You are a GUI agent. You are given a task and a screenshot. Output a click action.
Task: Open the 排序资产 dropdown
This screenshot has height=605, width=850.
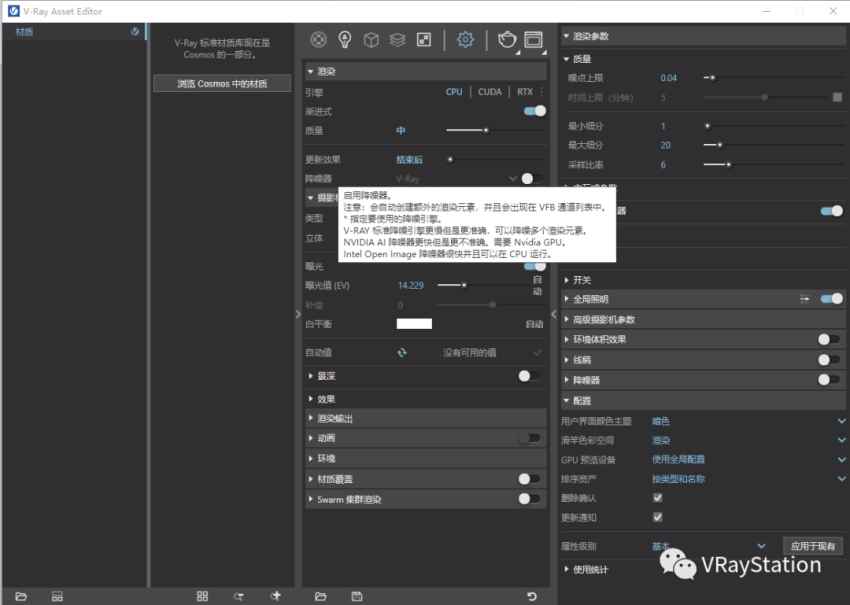748,479
